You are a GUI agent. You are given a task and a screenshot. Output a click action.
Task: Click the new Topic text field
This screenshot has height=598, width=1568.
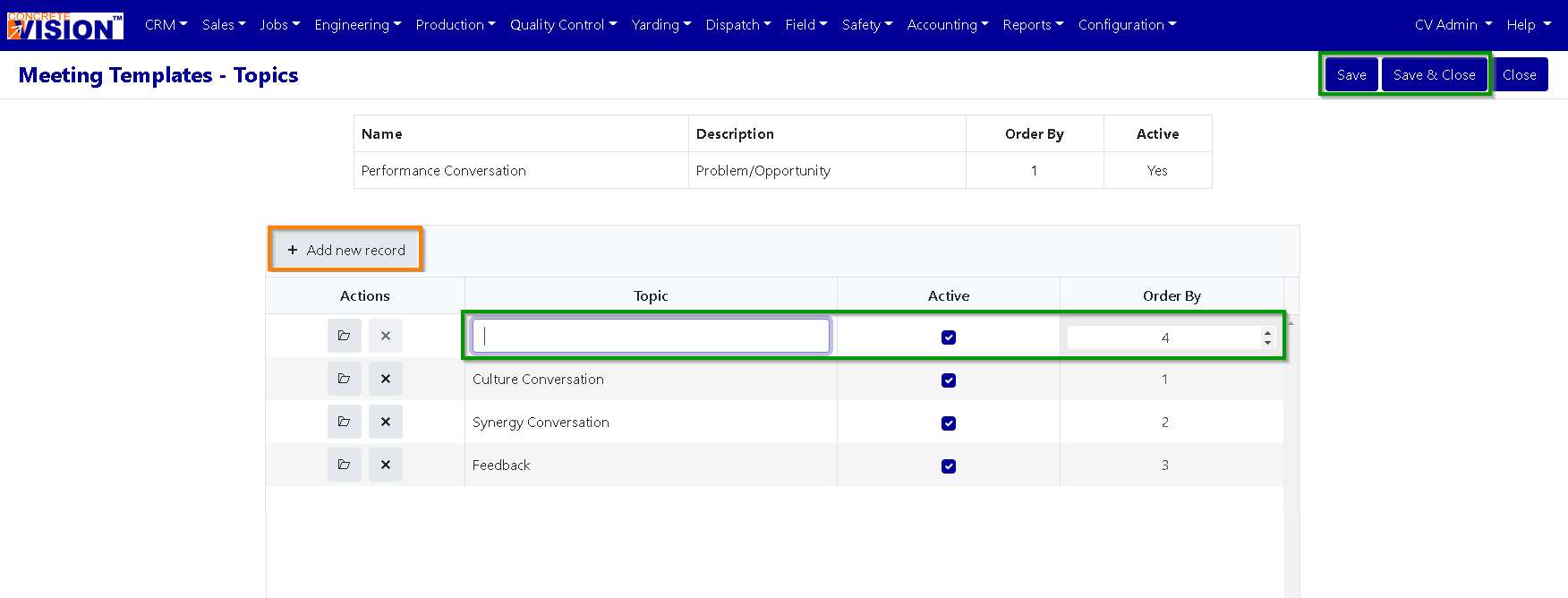click(x=651, y=336)
